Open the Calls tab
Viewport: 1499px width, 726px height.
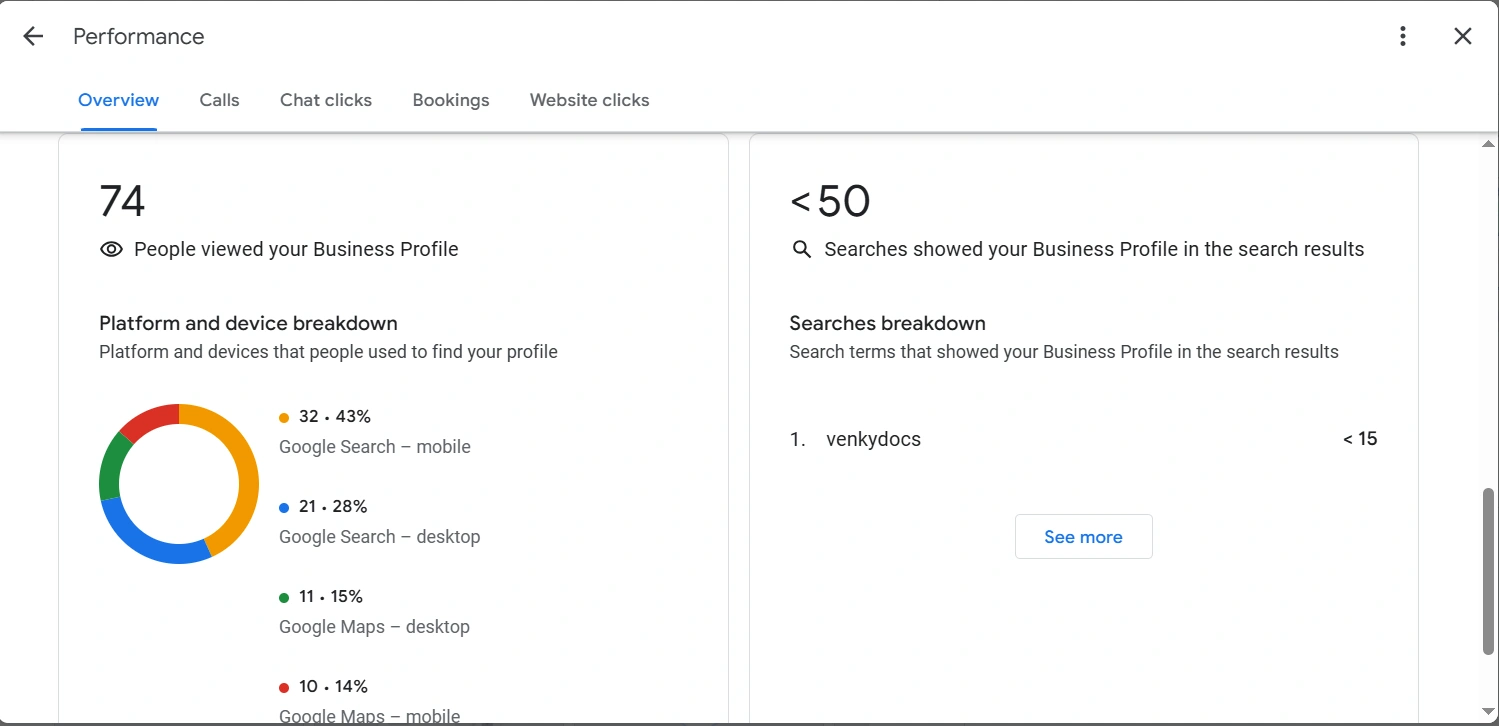click(x=219, y=100)
